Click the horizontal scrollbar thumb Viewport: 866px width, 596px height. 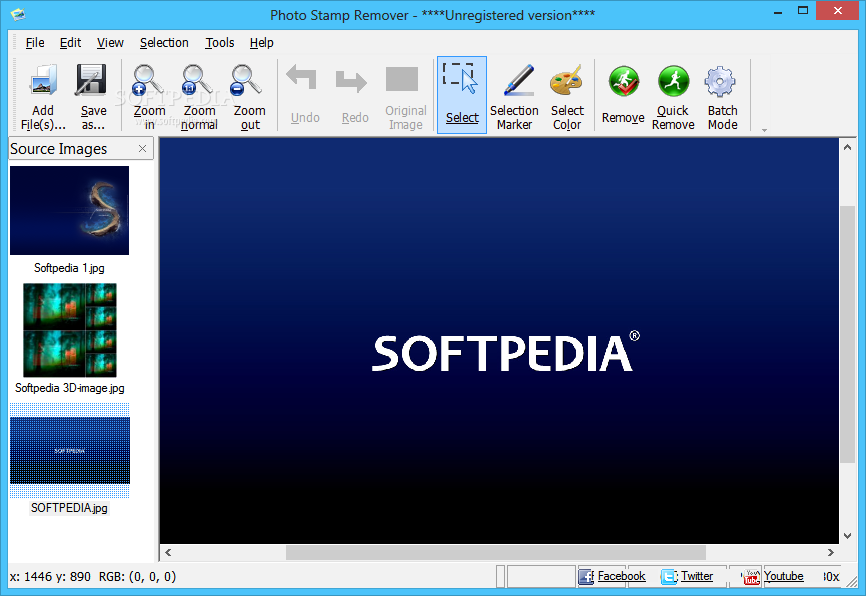point(495,552)
